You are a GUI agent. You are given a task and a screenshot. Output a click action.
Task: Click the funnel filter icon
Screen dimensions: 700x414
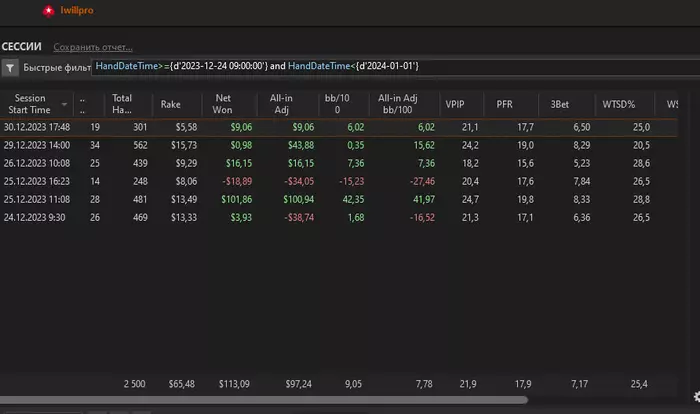(x=10, y=68)
